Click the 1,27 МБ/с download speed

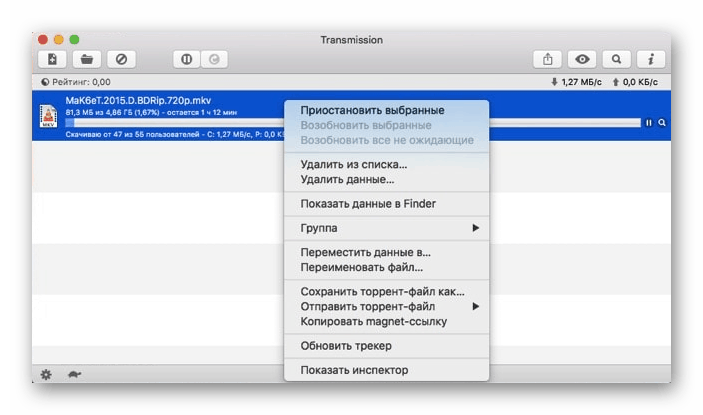tap(581, 82)
